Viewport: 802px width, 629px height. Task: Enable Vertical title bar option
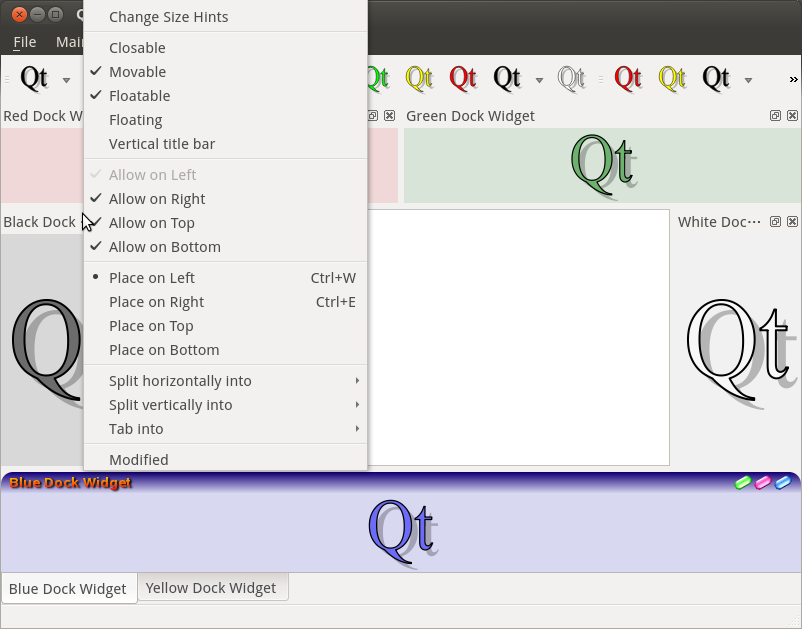pyautogui.click(x=226, y=144)
